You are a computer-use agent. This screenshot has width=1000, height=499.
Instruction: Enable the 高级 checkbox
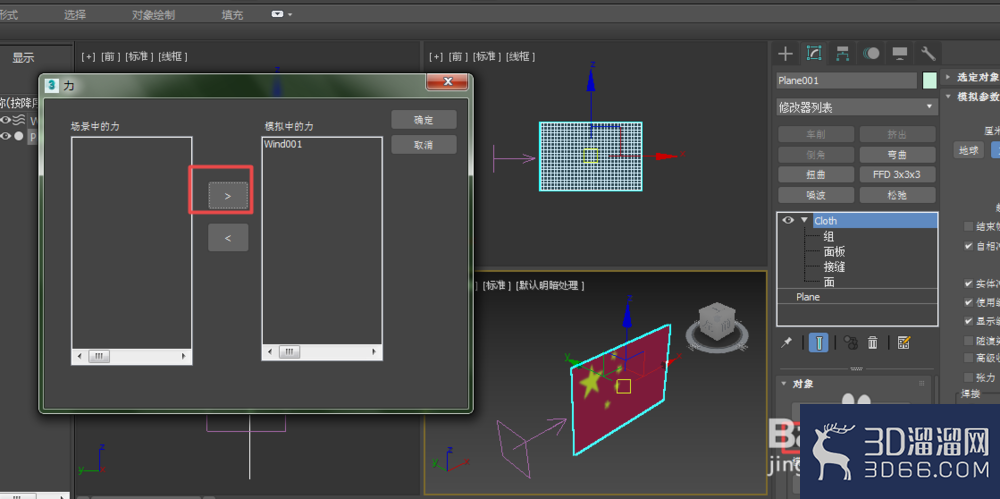[969, 358]
